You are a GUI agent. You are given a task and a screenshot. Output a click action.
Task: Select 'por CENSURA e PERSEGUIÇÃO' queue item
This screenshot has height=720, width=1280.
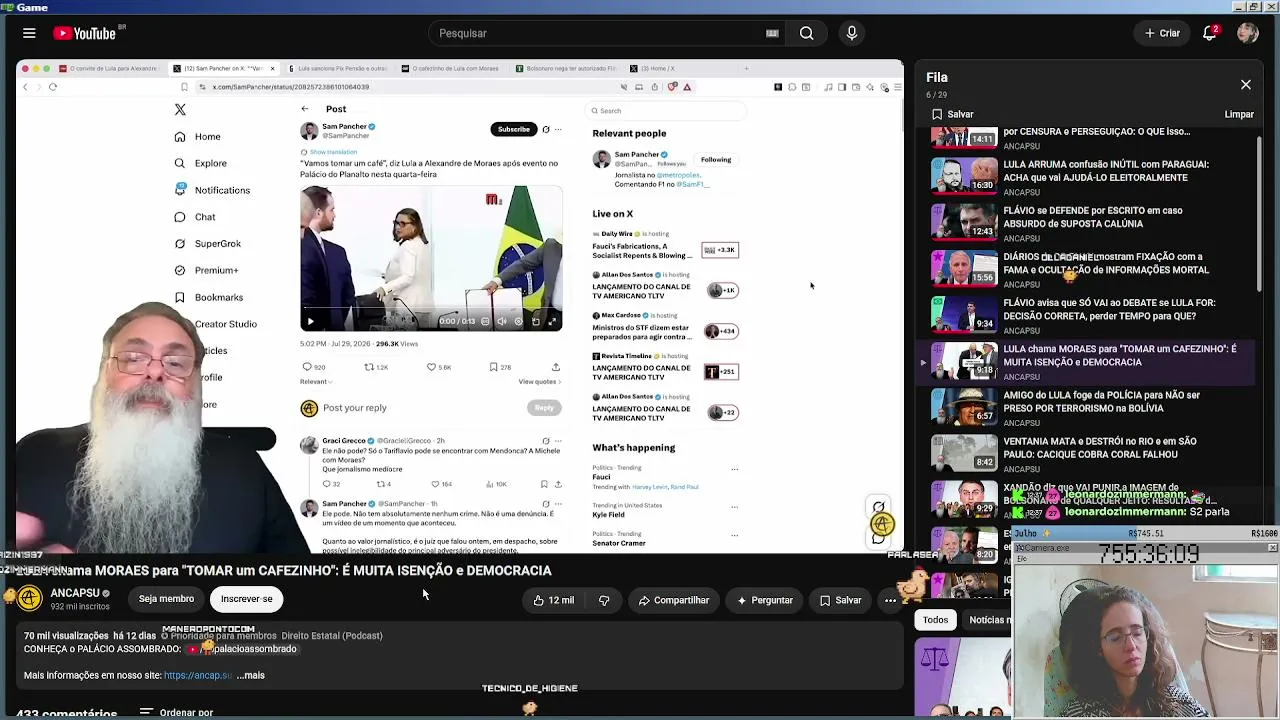(1091, 138)
